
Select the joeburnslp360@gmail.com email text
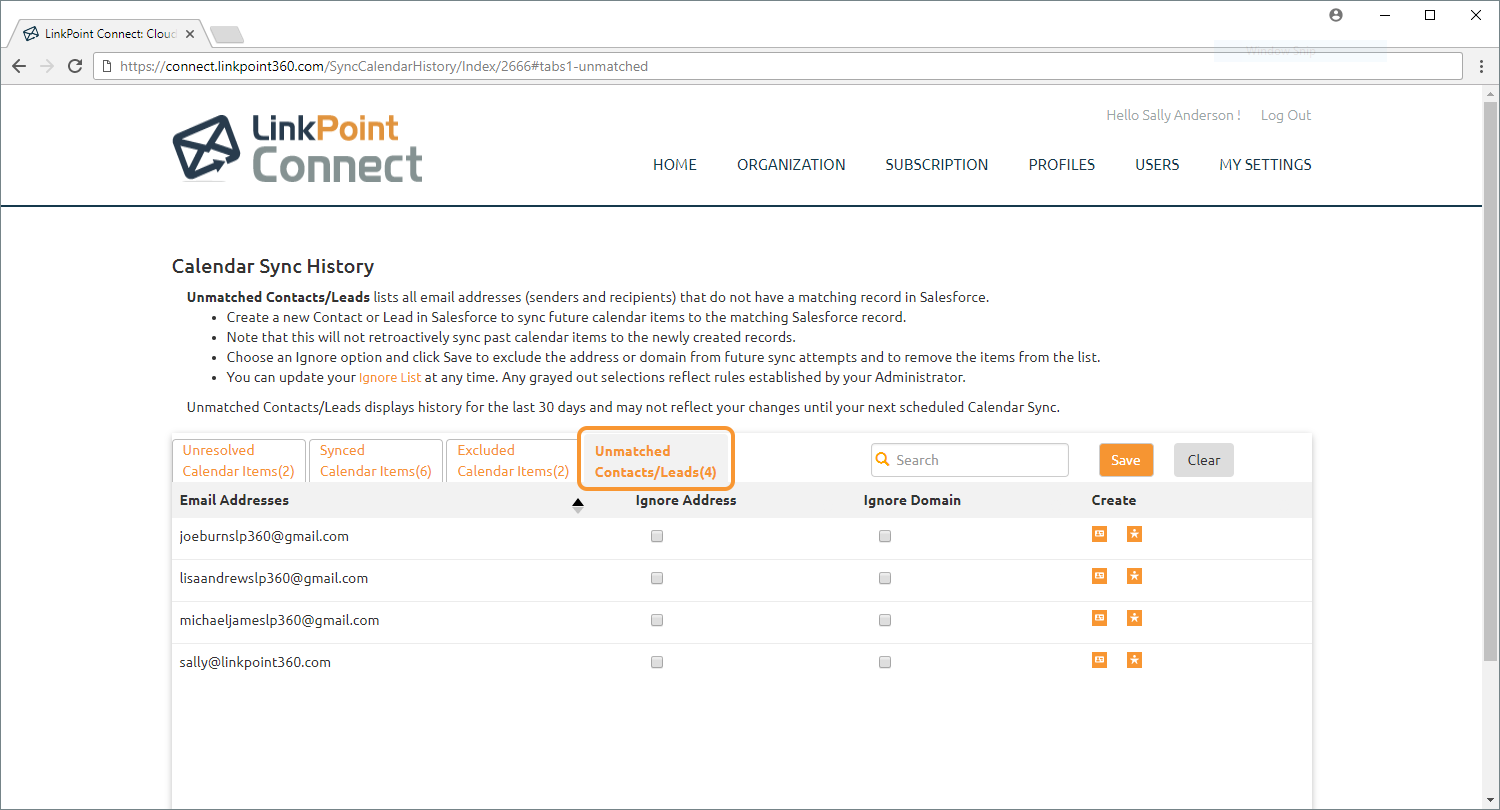click(264, 536)
